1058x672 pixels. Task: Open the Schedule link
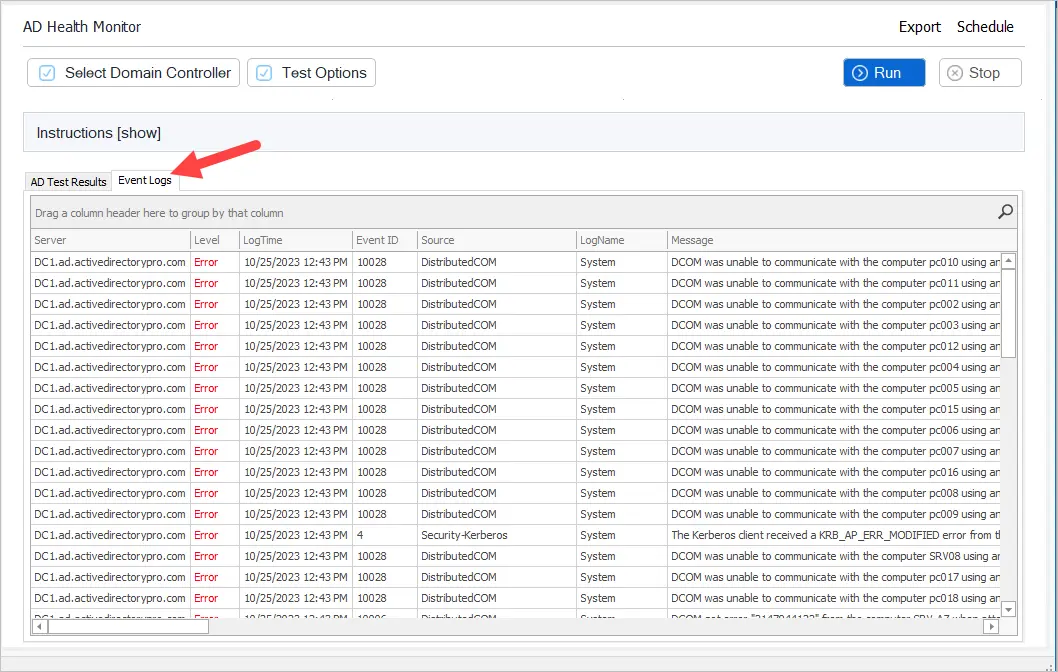(985, 27)
